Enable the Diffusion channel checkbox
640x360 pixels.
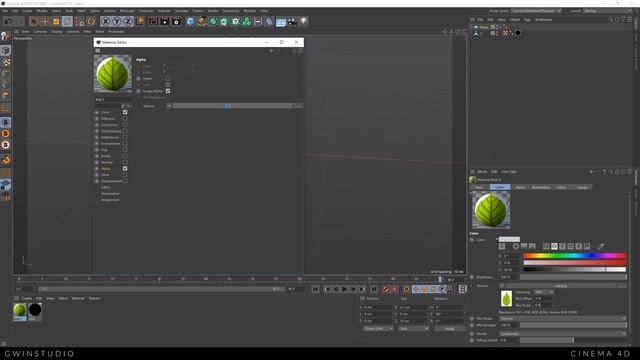[x=125, y=118]
